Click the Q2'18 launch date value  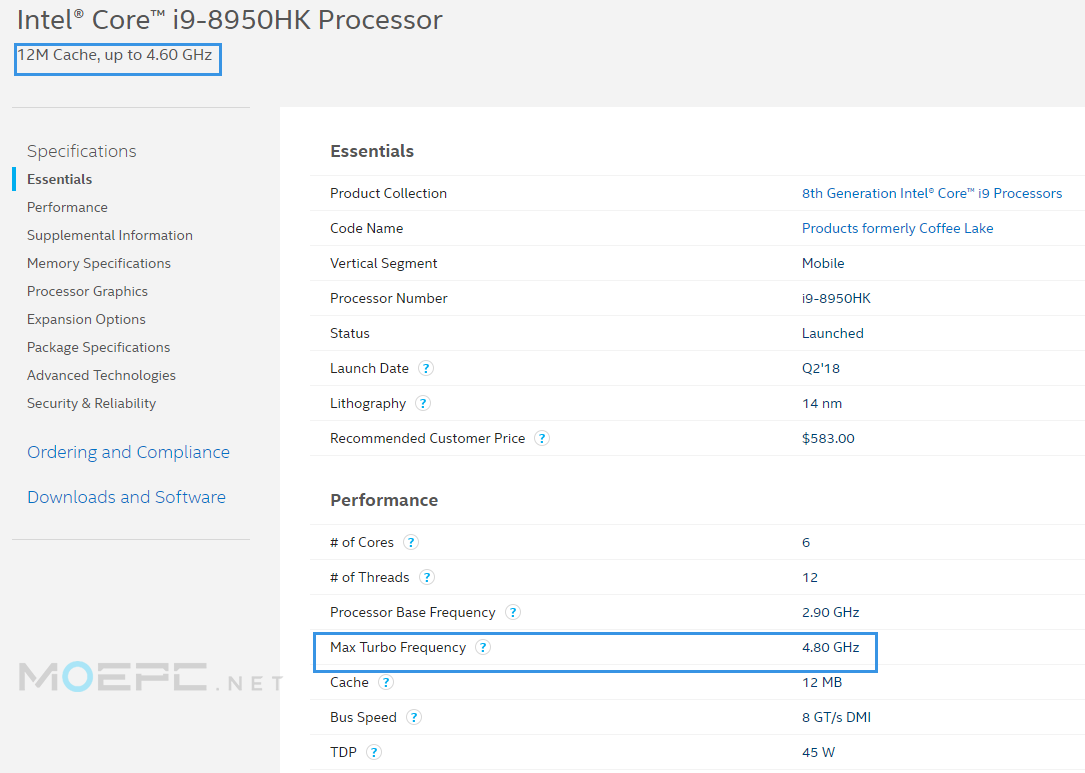point(821,368)
